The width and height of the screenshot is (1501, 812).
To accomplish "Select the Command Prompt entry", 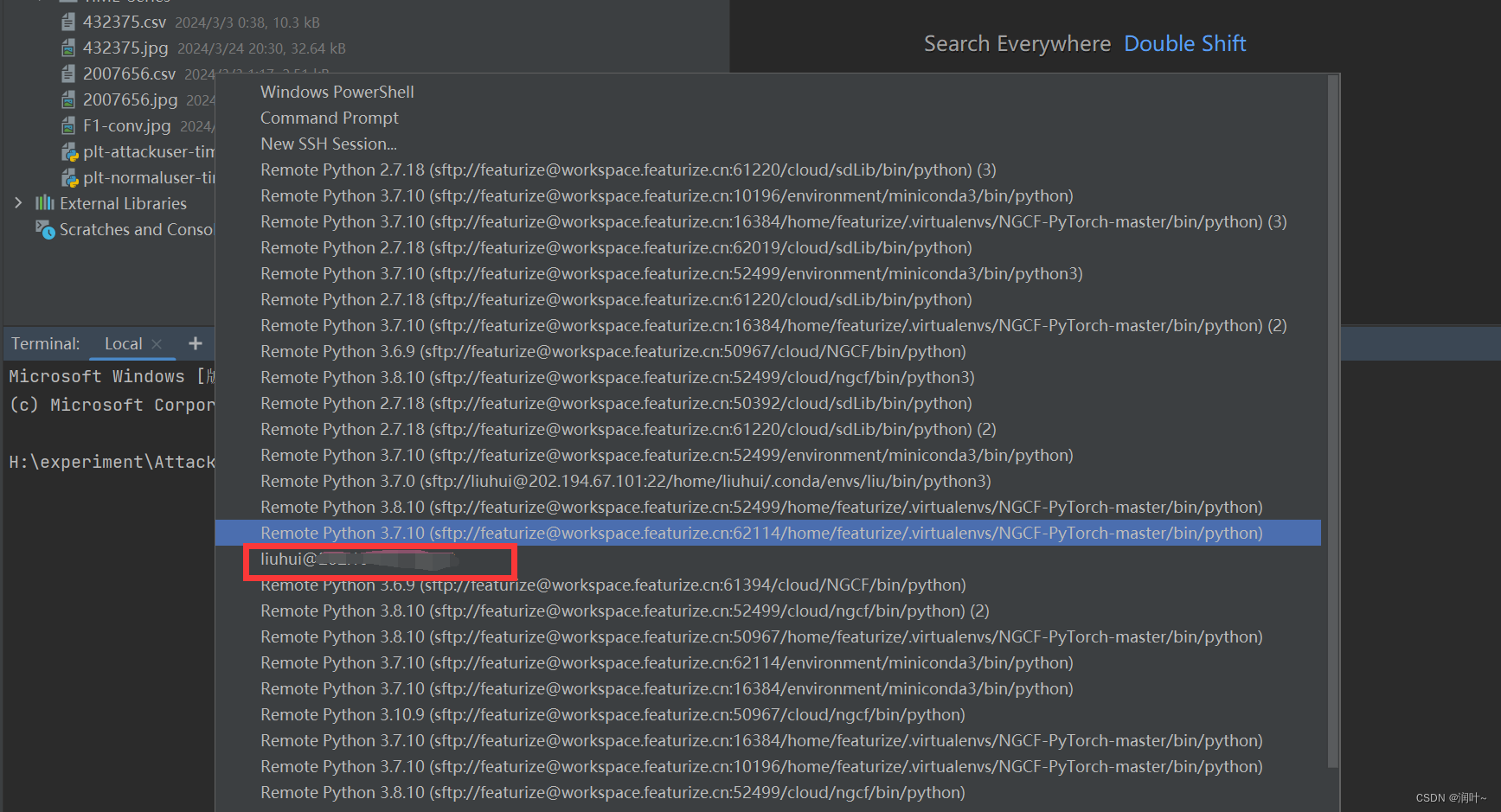I will (x=330, y=118).
